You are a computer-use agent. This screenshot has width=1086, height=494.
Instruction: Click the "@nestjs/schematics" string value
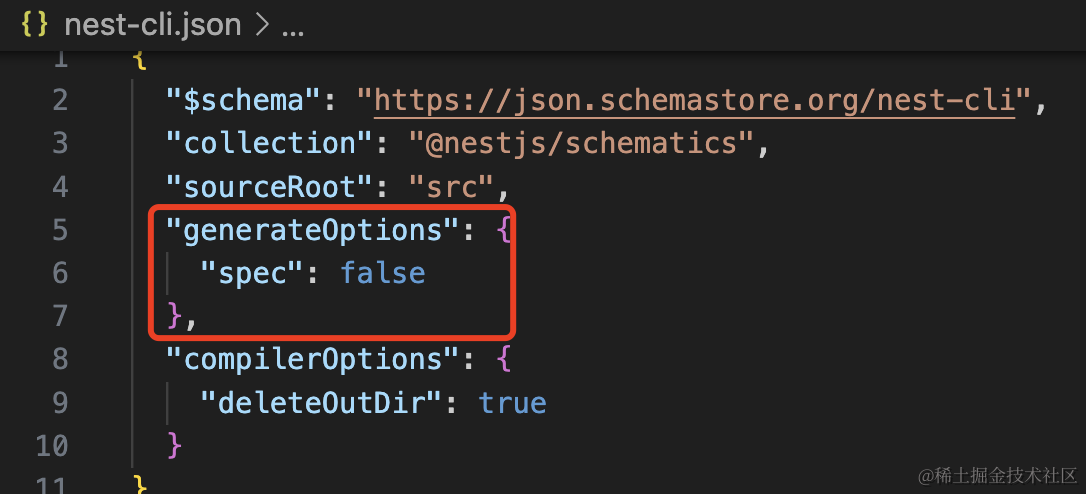pyautogui.click(x=580, y=143)
